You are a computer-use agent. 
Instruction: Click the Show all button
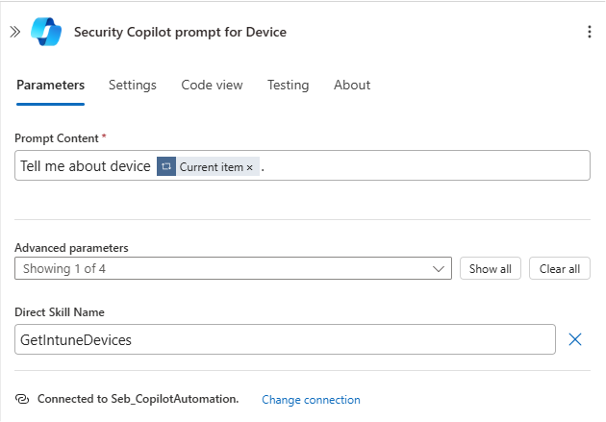click(490, 268)
